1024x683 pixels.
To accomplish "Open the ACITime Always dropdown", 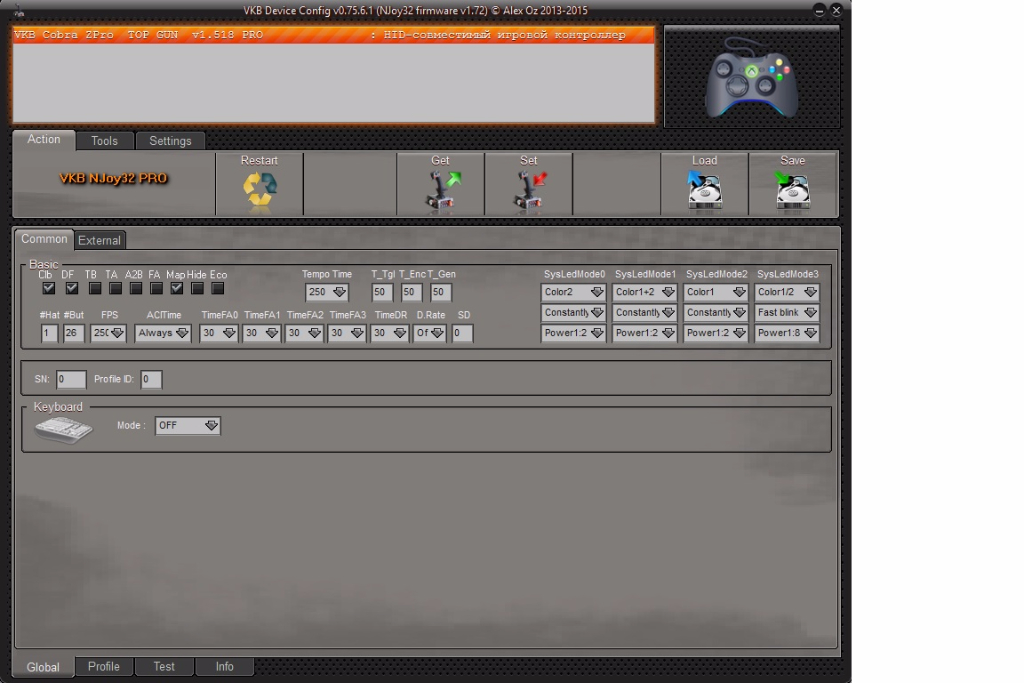I will pyautogui.click(x=163, y=333).
